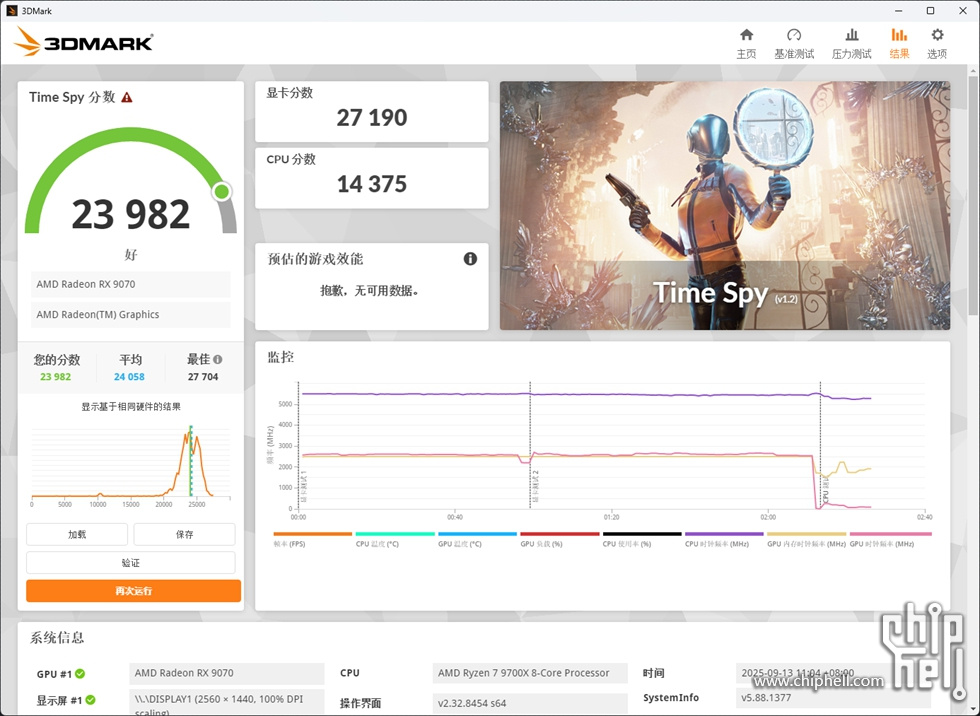Screen dimensions: 980x716
Task: Toggle the black CPU 使用率 legend swatch
Action: 642,534
